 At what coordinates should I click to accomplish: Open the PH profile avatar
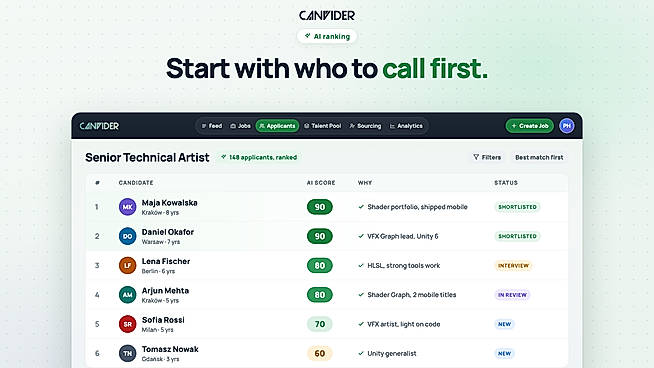pos(566,126)
